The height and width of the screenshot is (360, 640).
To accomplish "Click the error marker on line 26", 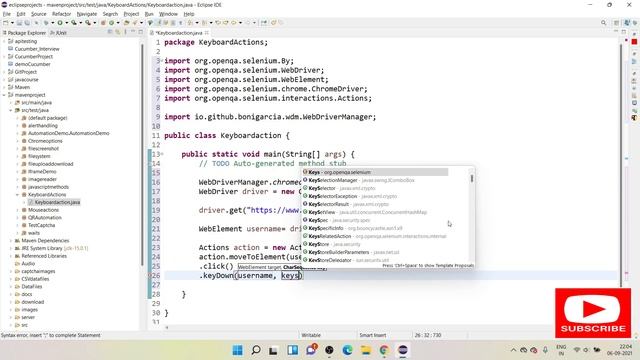I will click(x=150, y=276).
